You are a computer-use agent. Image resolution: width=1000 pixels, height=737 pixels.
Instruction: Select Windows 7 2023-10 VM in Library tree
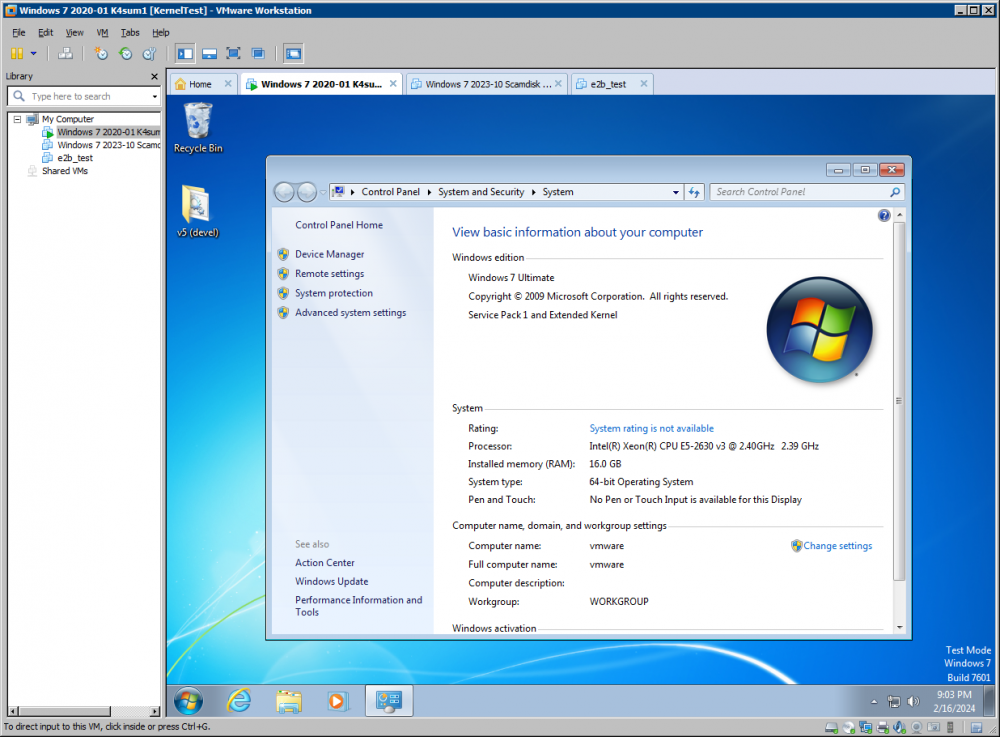108,145
